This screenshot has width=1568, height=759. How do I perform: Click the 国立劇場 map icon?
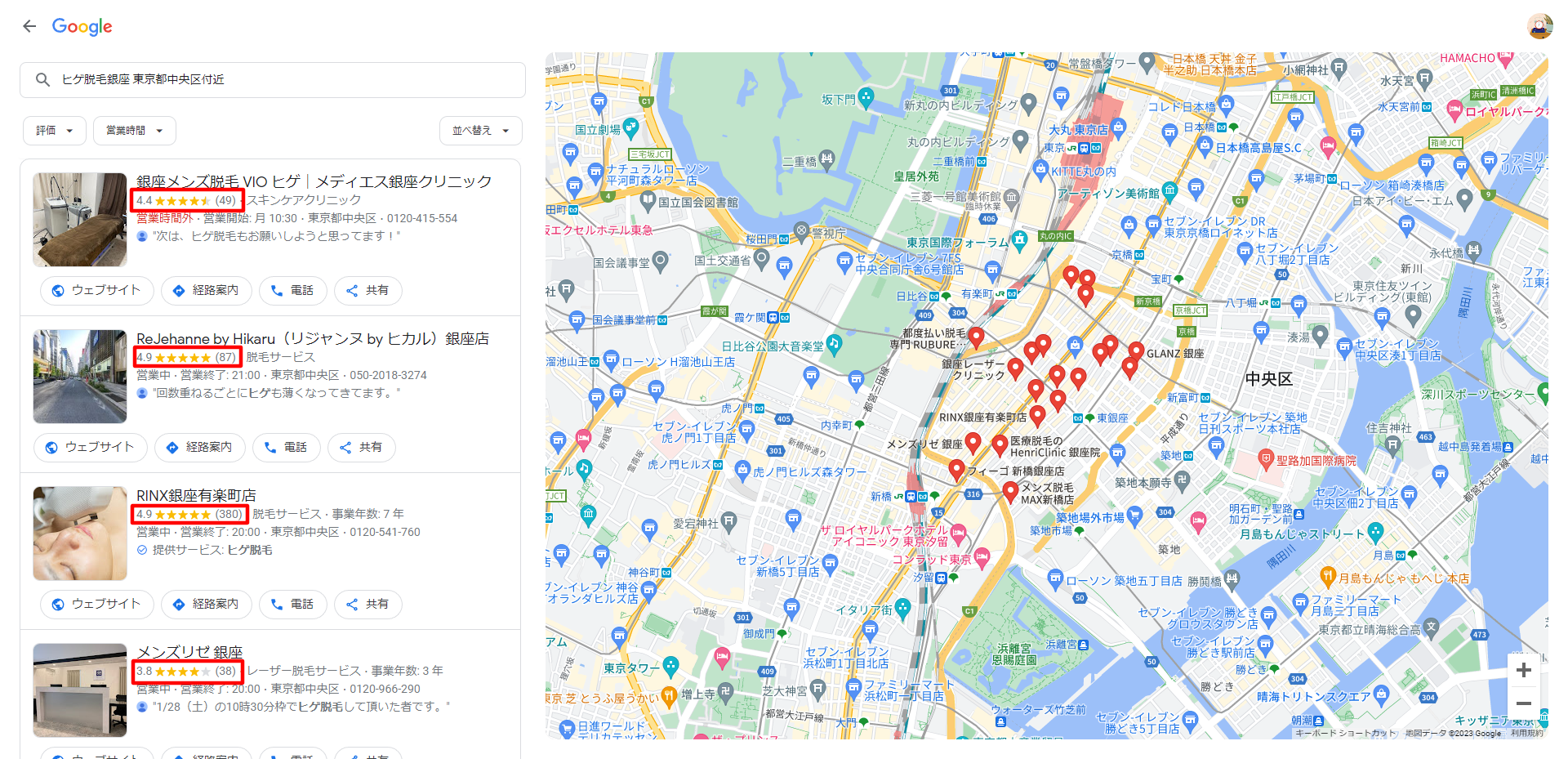click(630, 127)
